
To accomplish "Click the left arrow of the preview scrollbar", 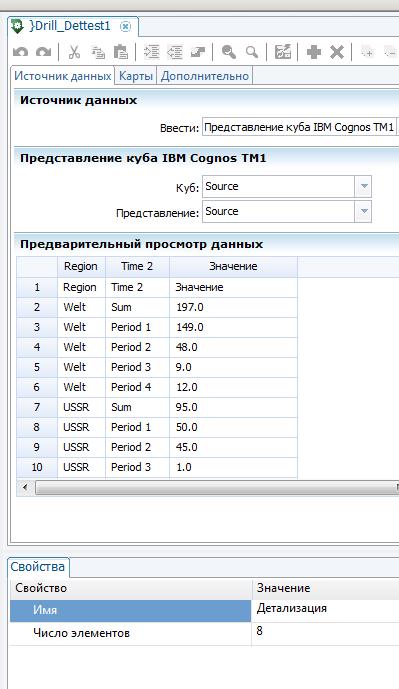I will (25, 487).
